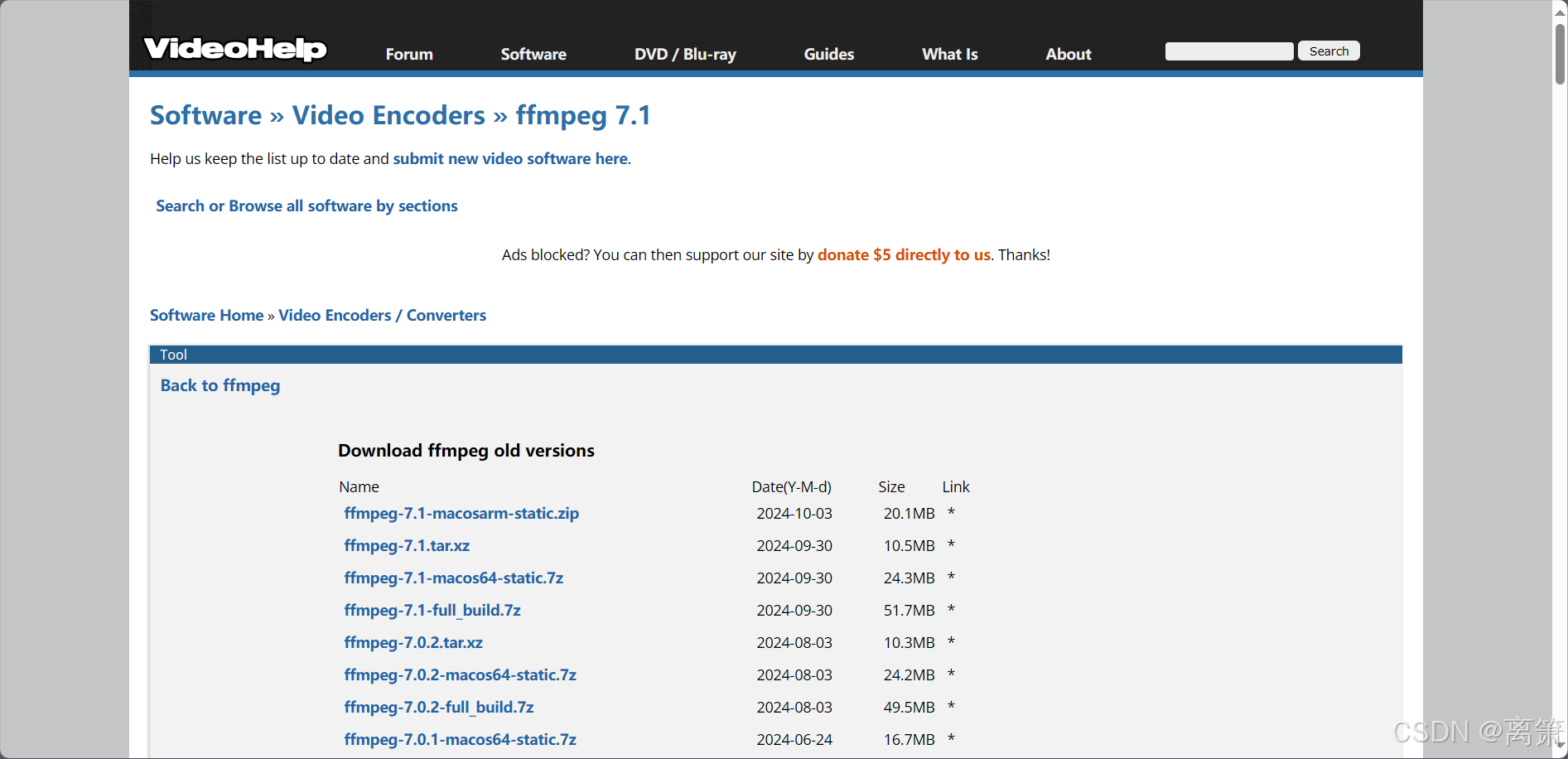Click asterisk link for ffmpeg-7.0.1-macos64-static.7z
The image size is (1568, 759).
[x=951, y=738]
